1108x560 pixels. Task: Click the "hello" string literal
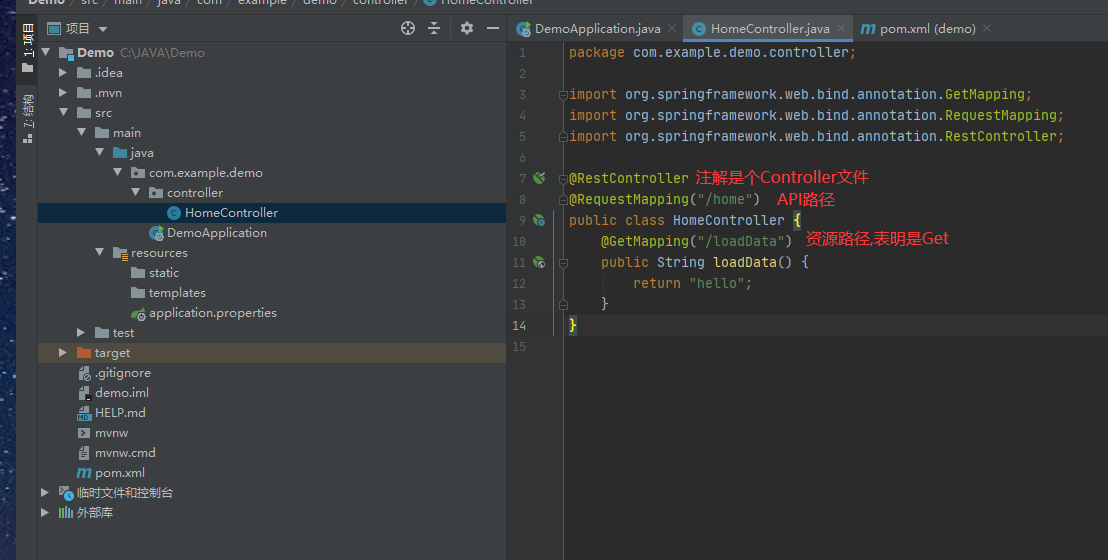tap(717, 283)
